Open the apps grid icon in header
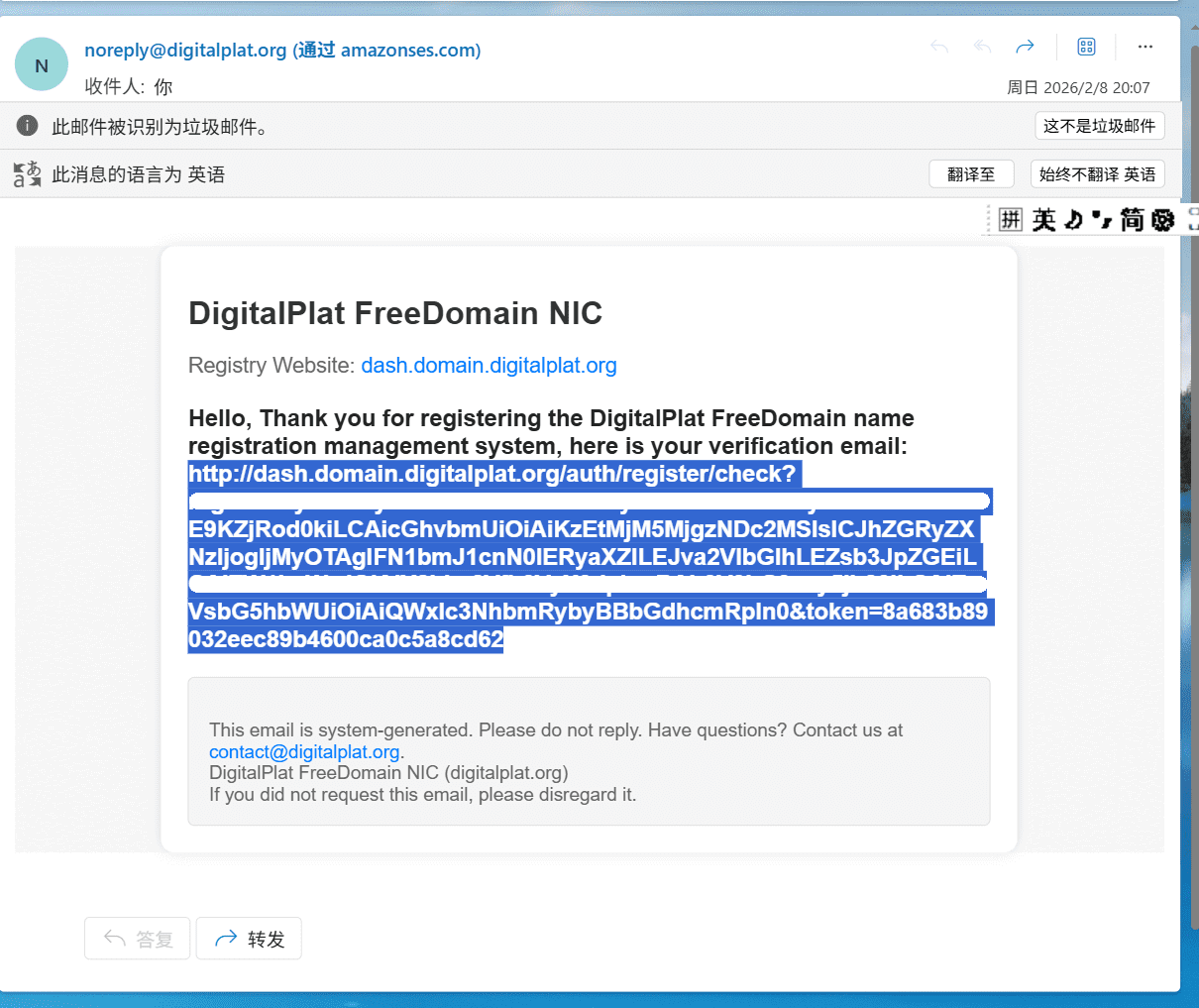1199x1008 pixels. coord(1086,47)
